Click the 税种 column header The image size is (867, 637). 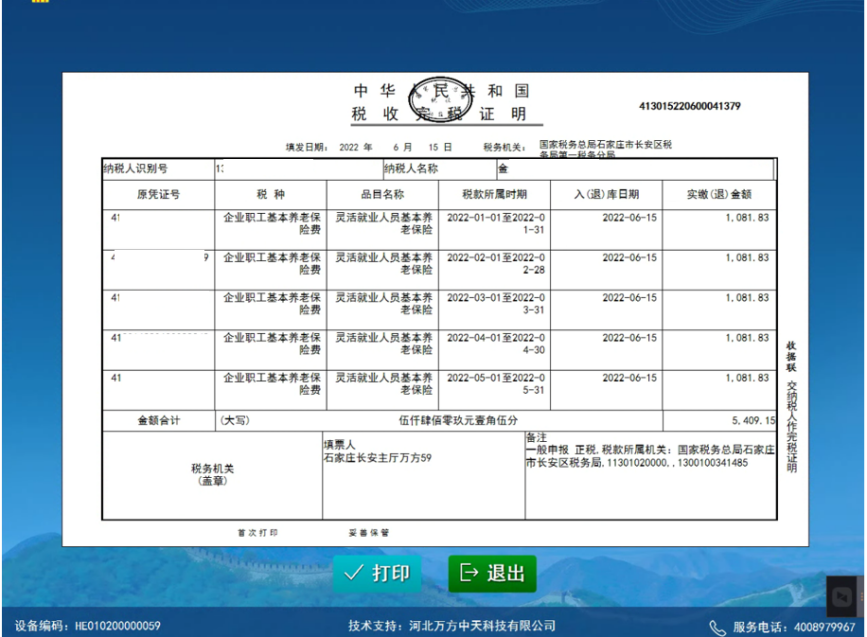[270, 194]
